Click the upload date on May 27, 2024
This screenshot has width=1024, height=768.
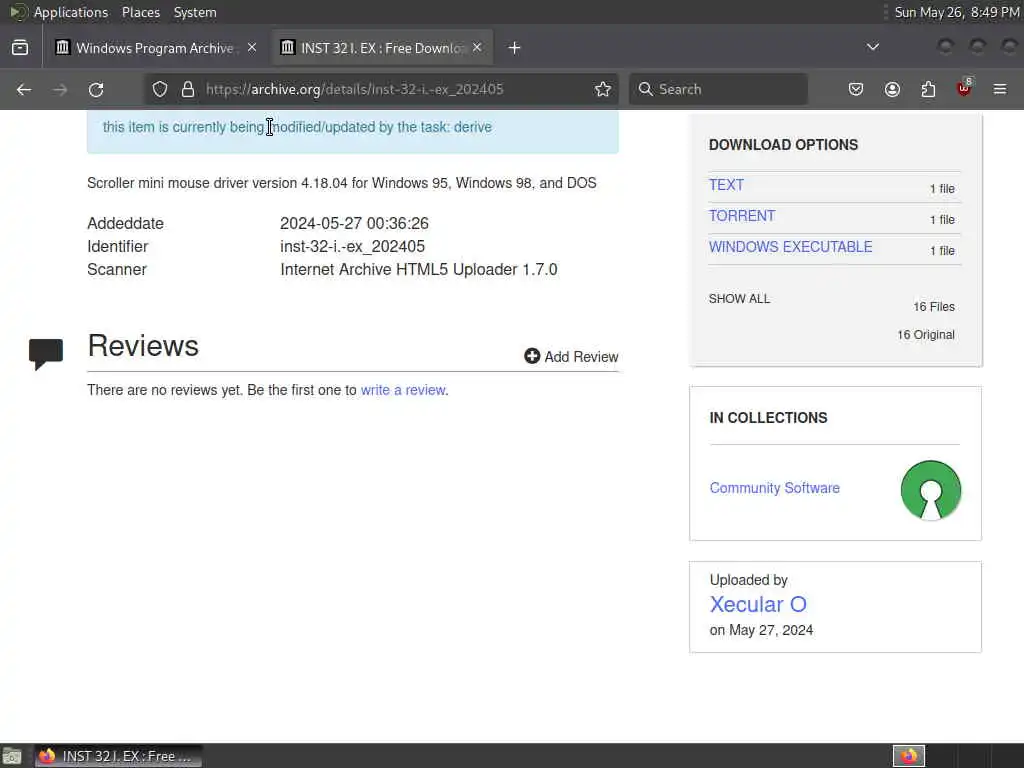coord(761,630)
